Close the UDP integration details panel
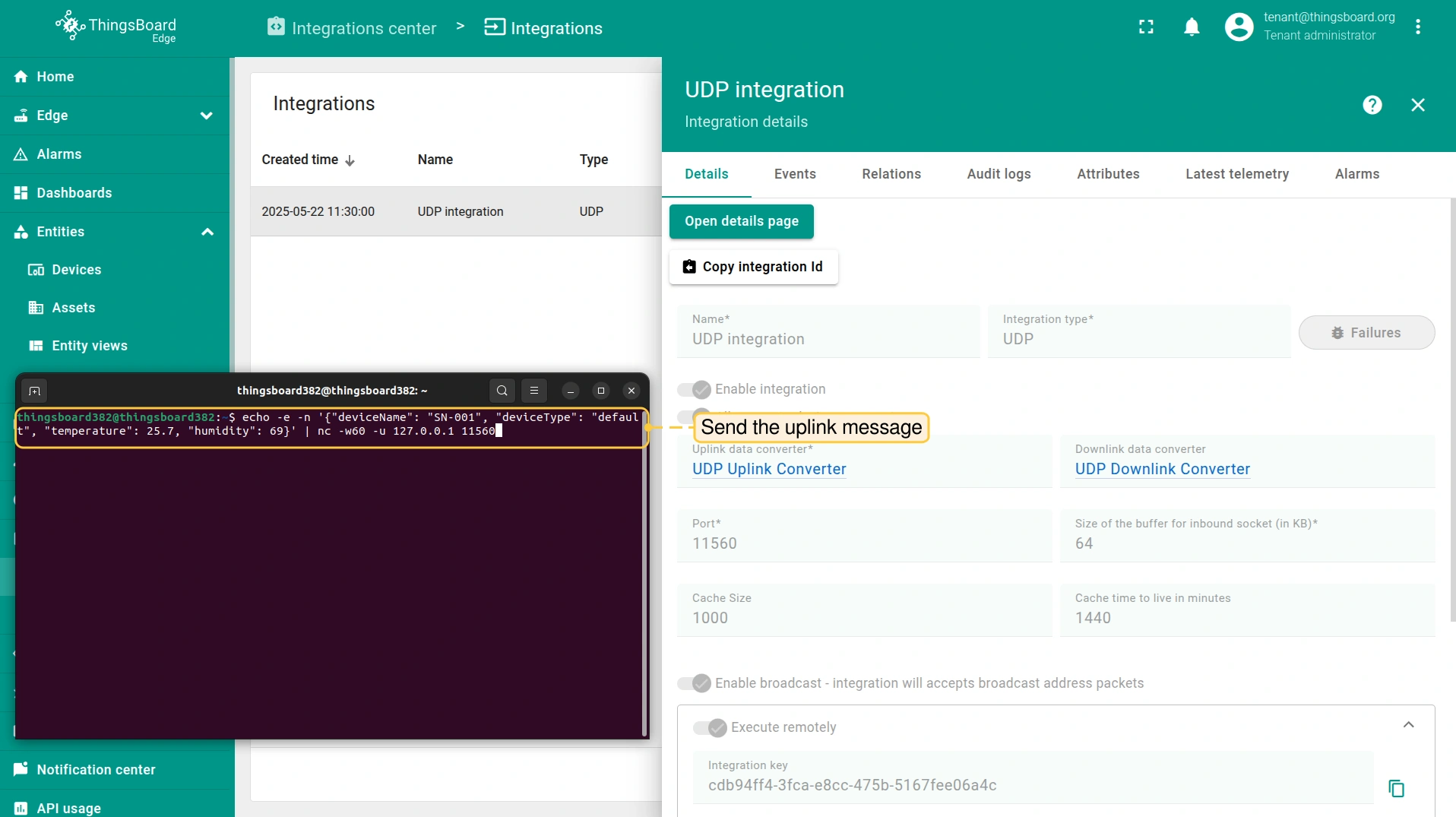Viewport: 1456px width, 817px height. (x=1417, y=105)
